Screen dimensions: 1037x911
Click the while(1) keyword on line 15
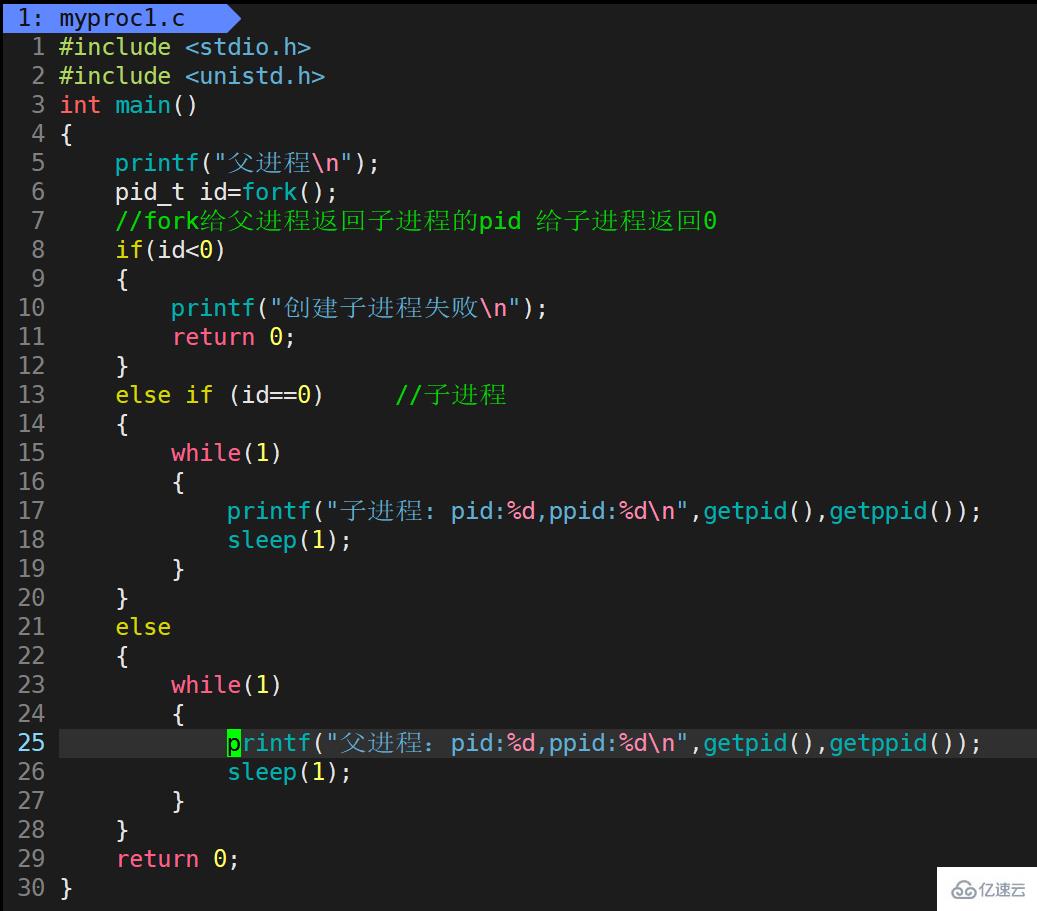(x=206, y=453)
